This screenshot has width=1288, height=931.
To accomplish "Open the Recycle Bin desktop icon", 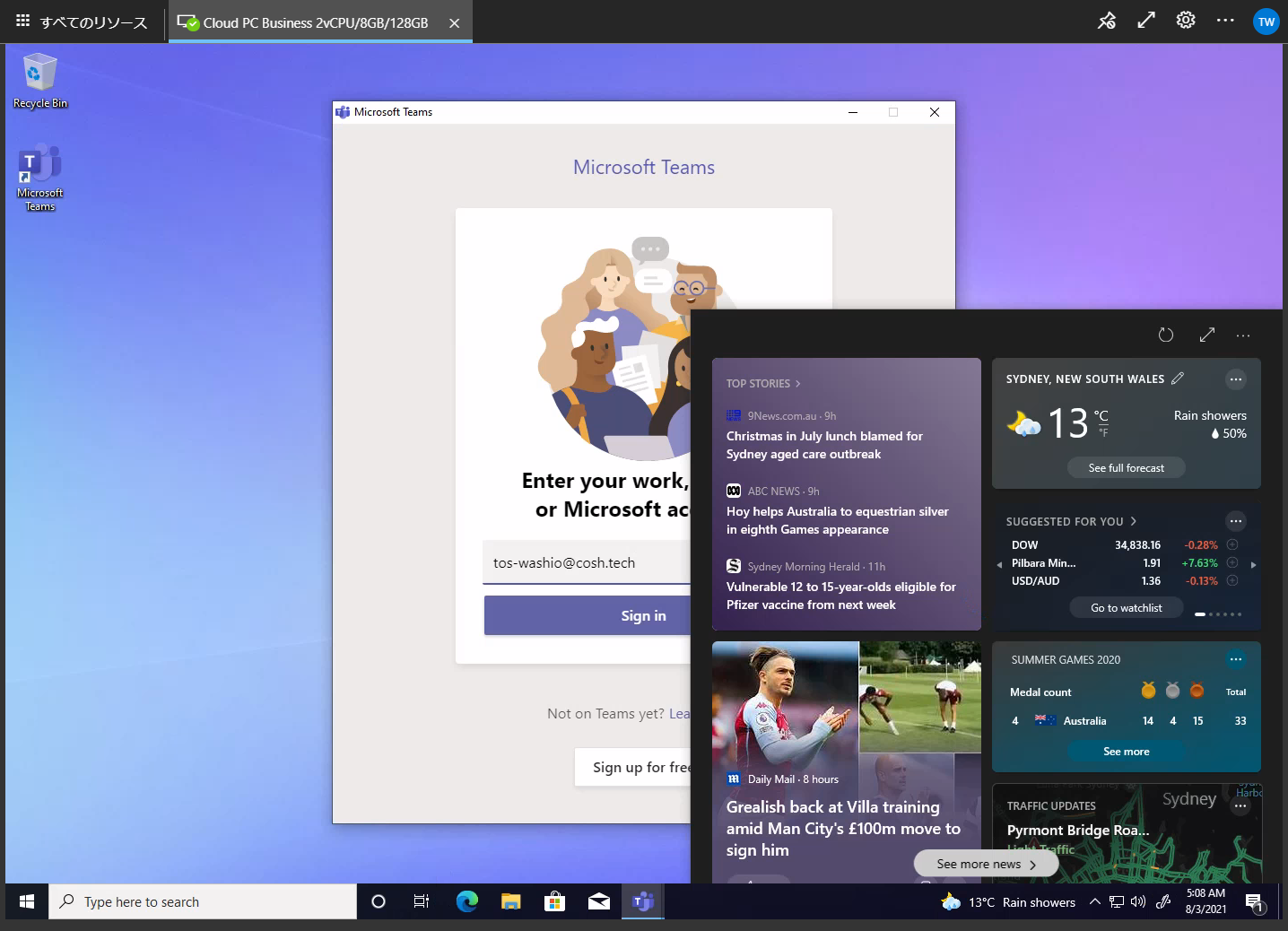I will click(39, 81).
